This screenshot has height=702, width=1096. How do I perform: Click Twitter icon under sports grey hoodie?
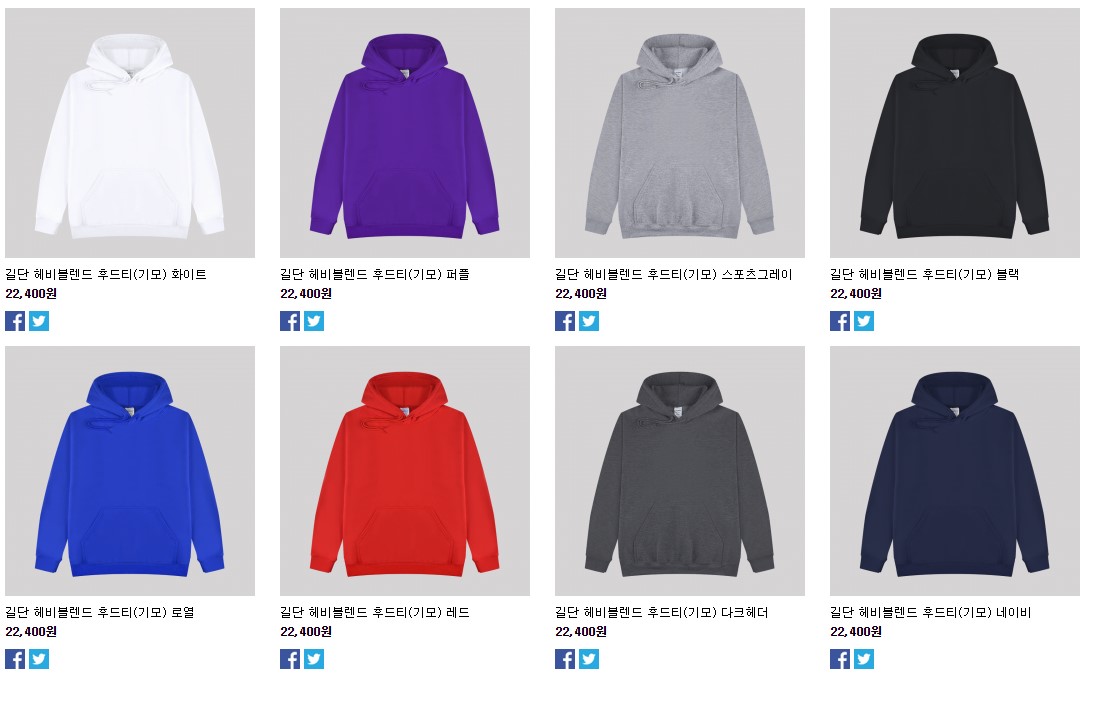tap(589, 321)
